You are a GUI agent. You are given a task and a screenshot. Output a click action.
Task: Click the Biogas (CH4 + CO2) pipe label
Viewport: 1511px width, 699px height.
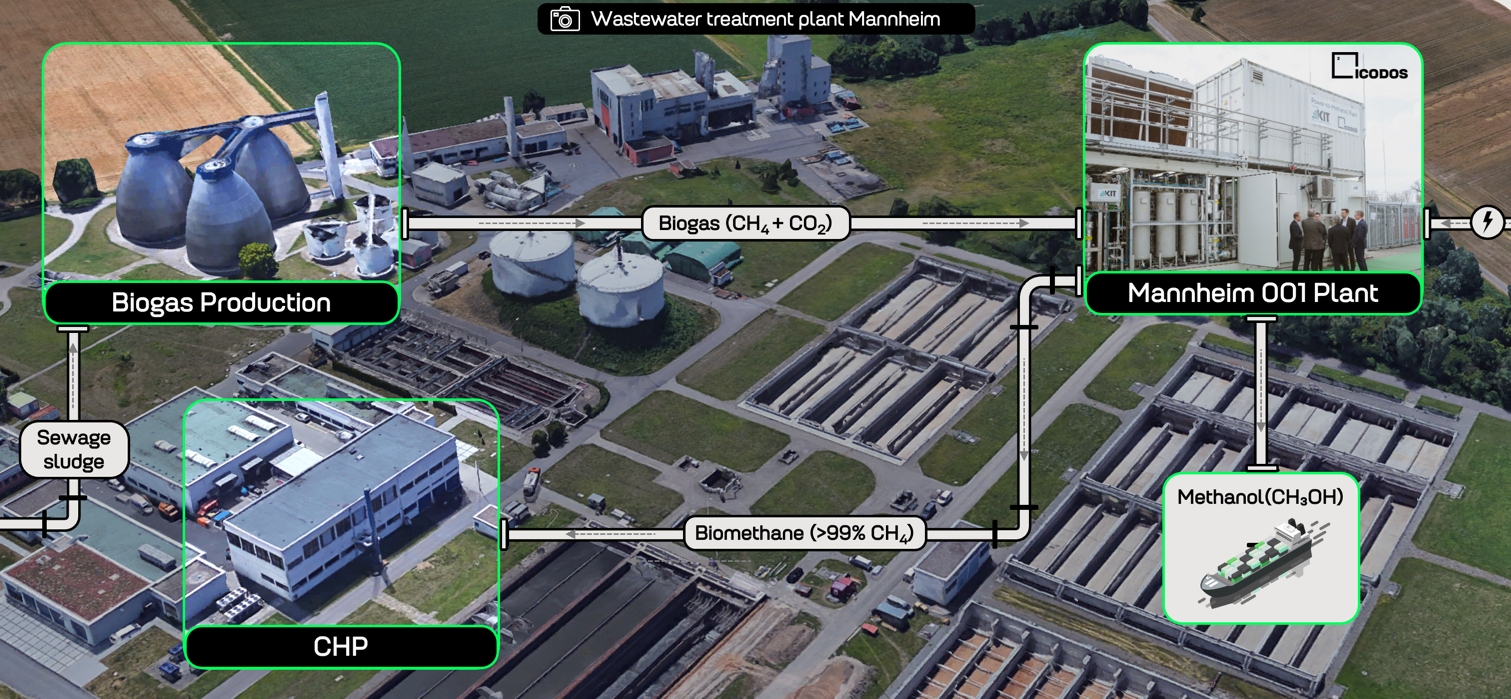744,223
